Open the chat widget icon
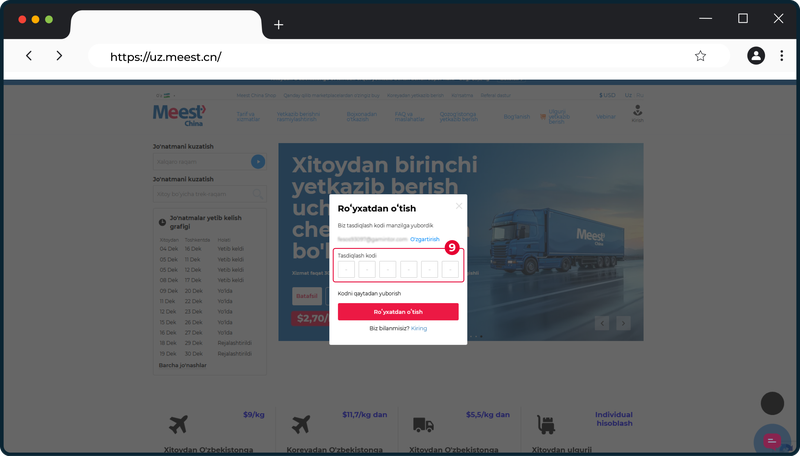 (772, 441)
